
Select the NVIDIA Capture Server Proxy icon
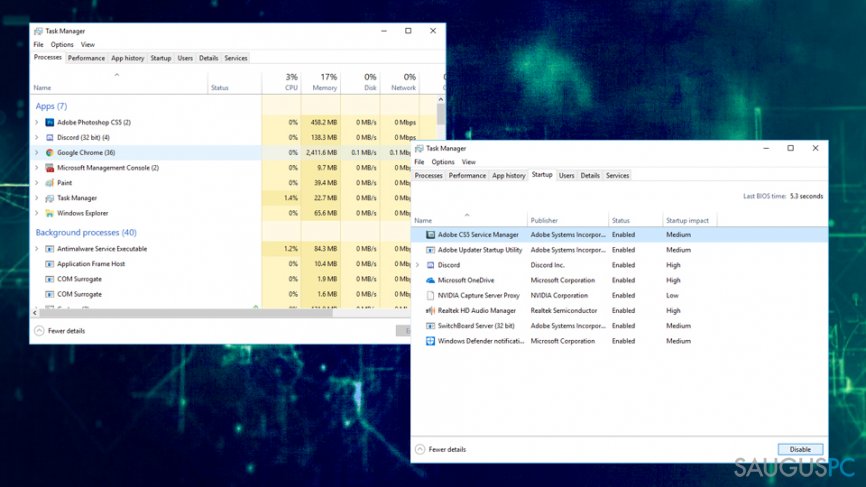(x=430, y=295)
